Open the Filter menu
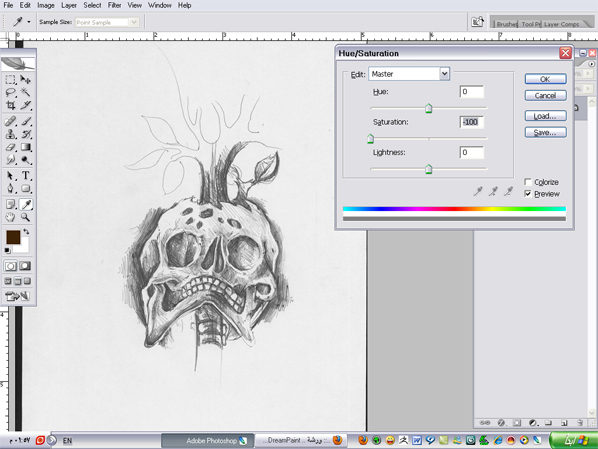The height and width of the screenshot is (449, 598). pyautogui.click(x=114, y=5)
